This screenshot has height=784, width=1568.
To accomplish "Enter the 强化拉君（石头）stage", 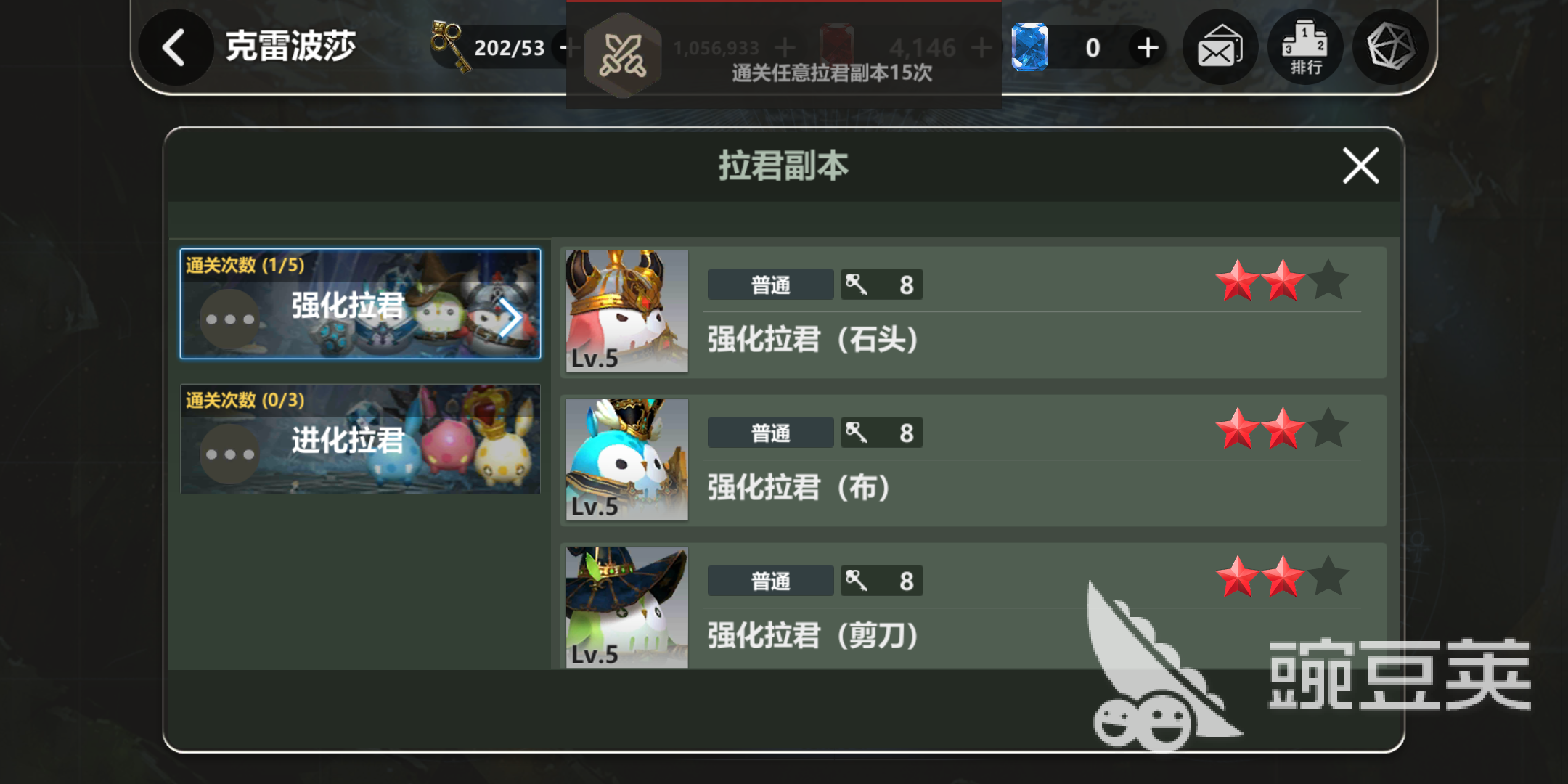I will pyautogui.click(x=973, y=312).
